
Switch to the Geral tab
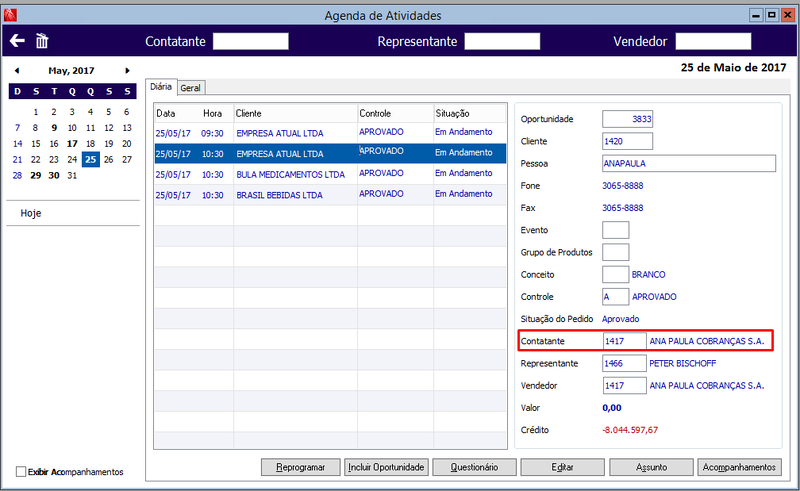(191, 88)
